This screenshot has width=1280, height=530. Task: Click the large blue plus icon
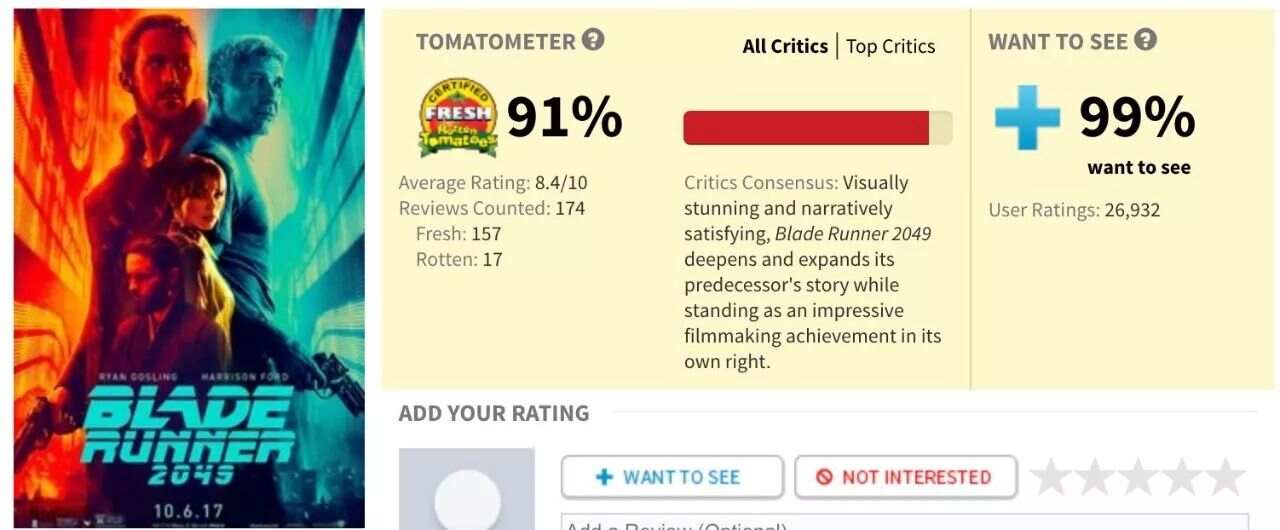(x=1027, y=117)
